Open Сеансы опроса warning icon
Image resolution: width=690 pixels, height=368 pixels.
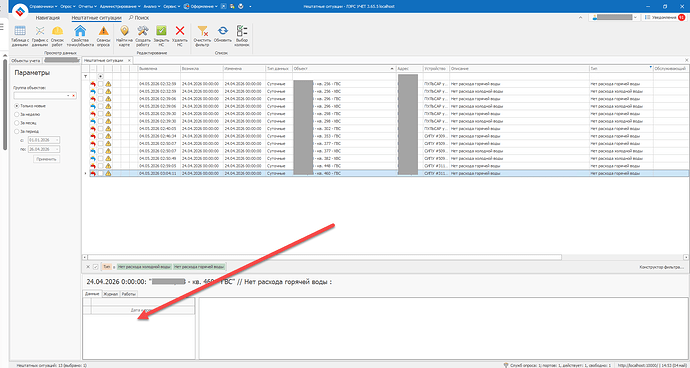point(103,36)
